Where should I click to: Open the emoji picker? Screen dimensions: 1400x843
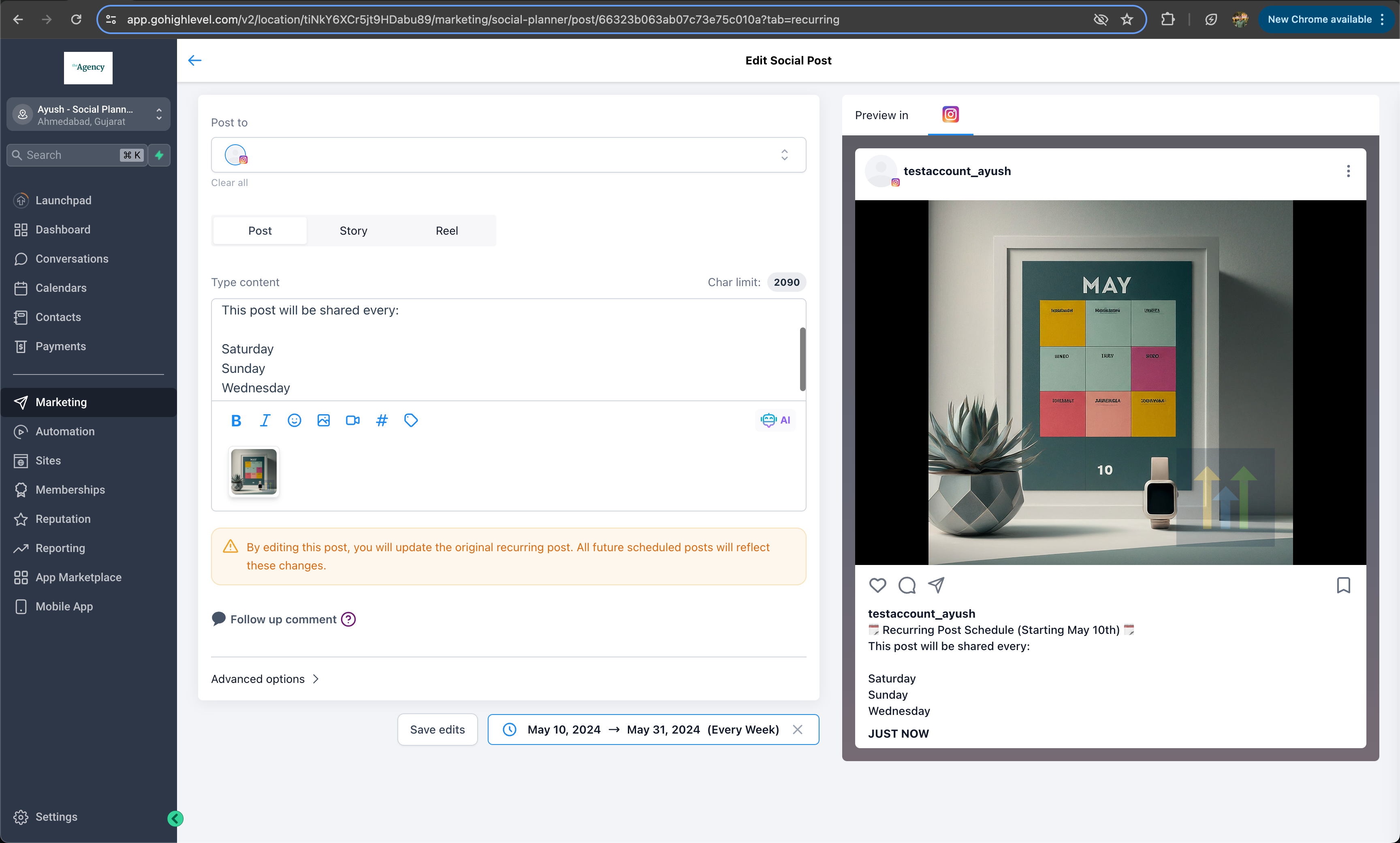point(294,420)
